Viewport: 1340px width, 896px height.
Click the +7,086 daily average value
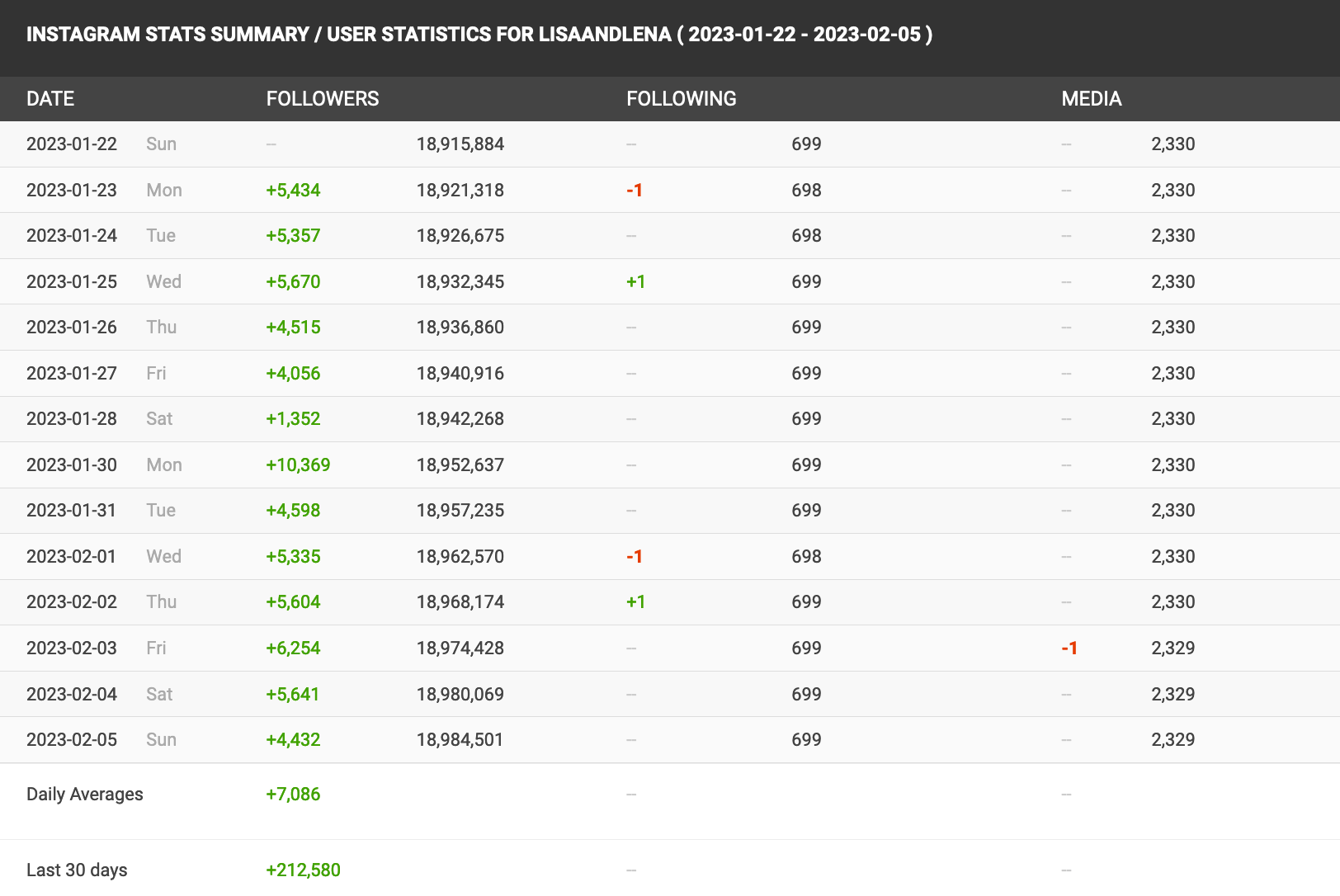point(293,795)
